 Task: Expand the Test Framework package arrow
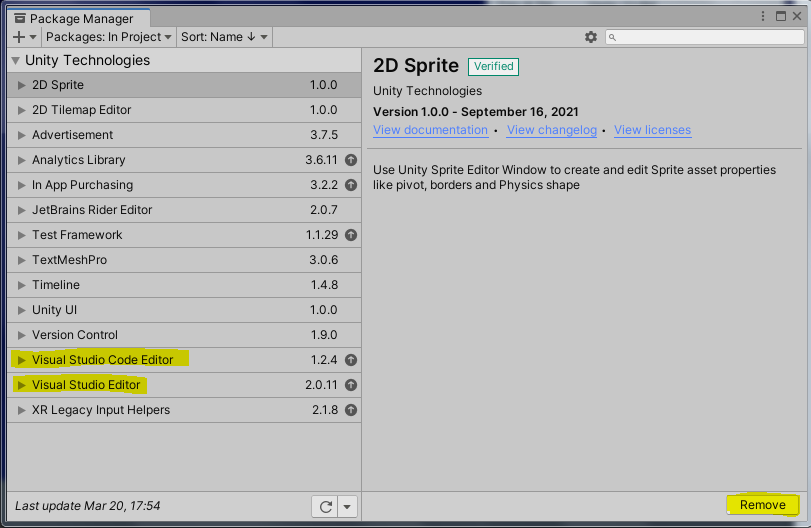point(21,235)
